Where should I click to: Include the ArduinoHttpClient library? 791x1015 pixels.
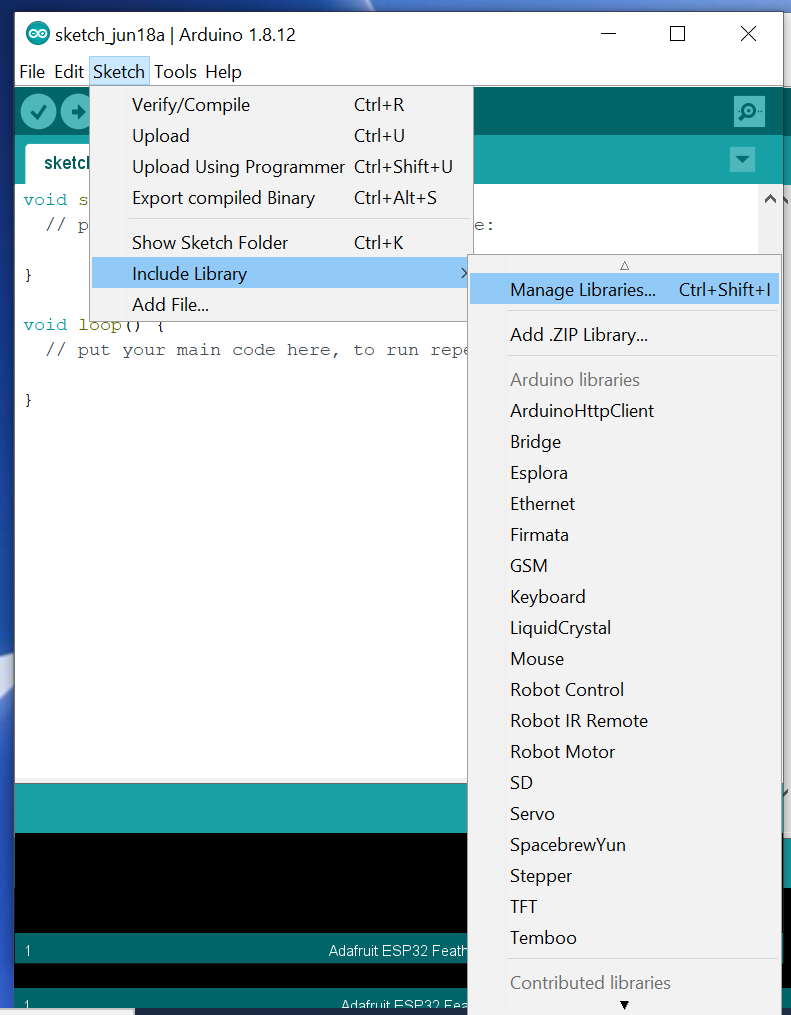[x=582, y=411]
